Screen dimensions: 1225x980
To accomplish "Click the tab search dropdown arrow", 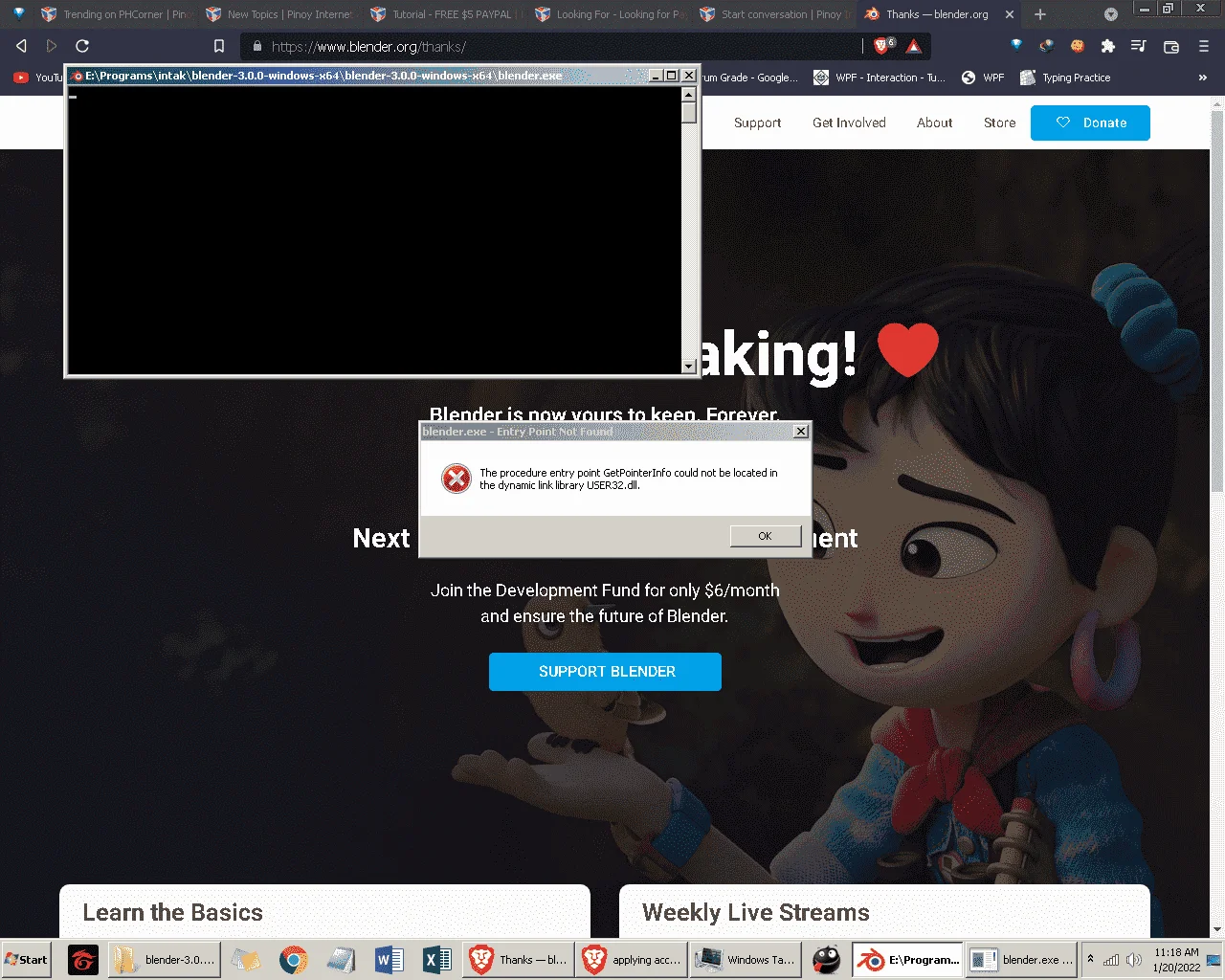I will pos(1111,14).
